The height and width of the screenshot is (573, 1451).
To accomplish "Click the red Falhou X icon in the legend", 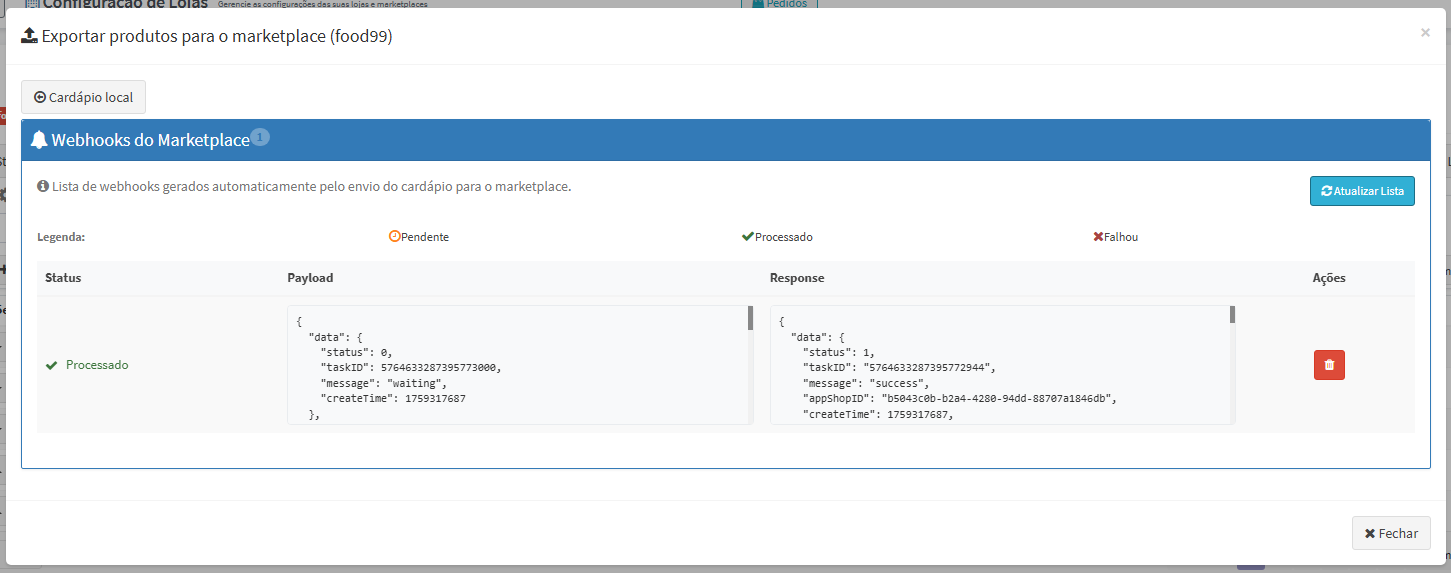I will [x=1098, y=237].
